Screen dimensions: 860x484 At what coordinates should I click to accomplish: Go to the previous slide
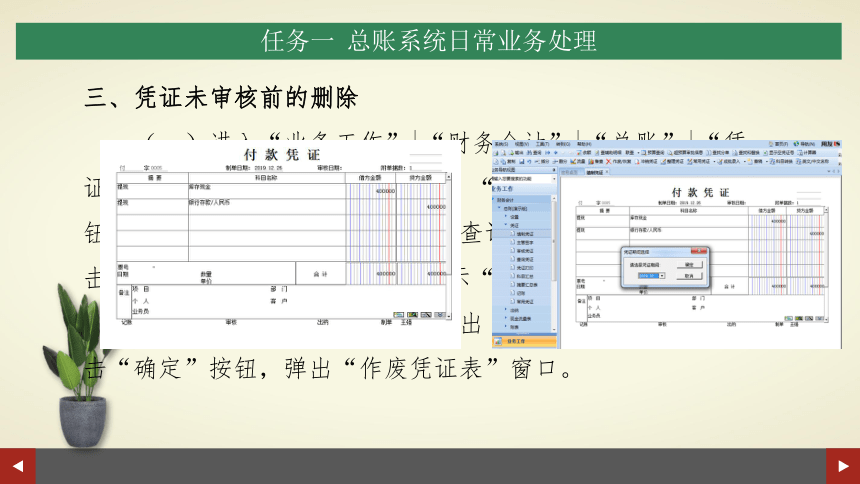click(x=18, y=466)
